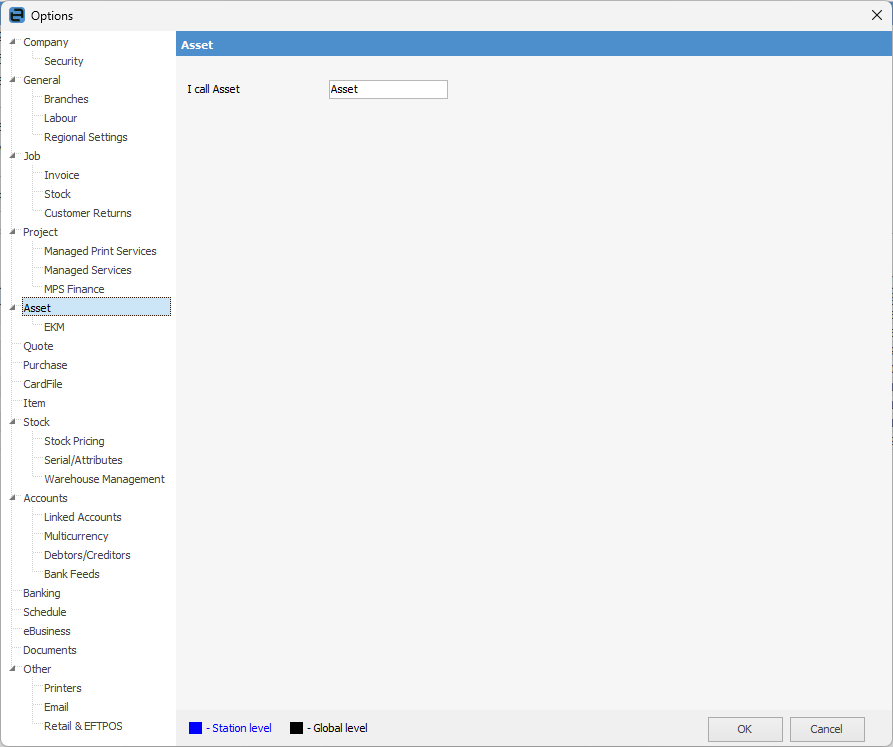
Task: Collapse the General tree node arrow
Action: tap(13, 80)
